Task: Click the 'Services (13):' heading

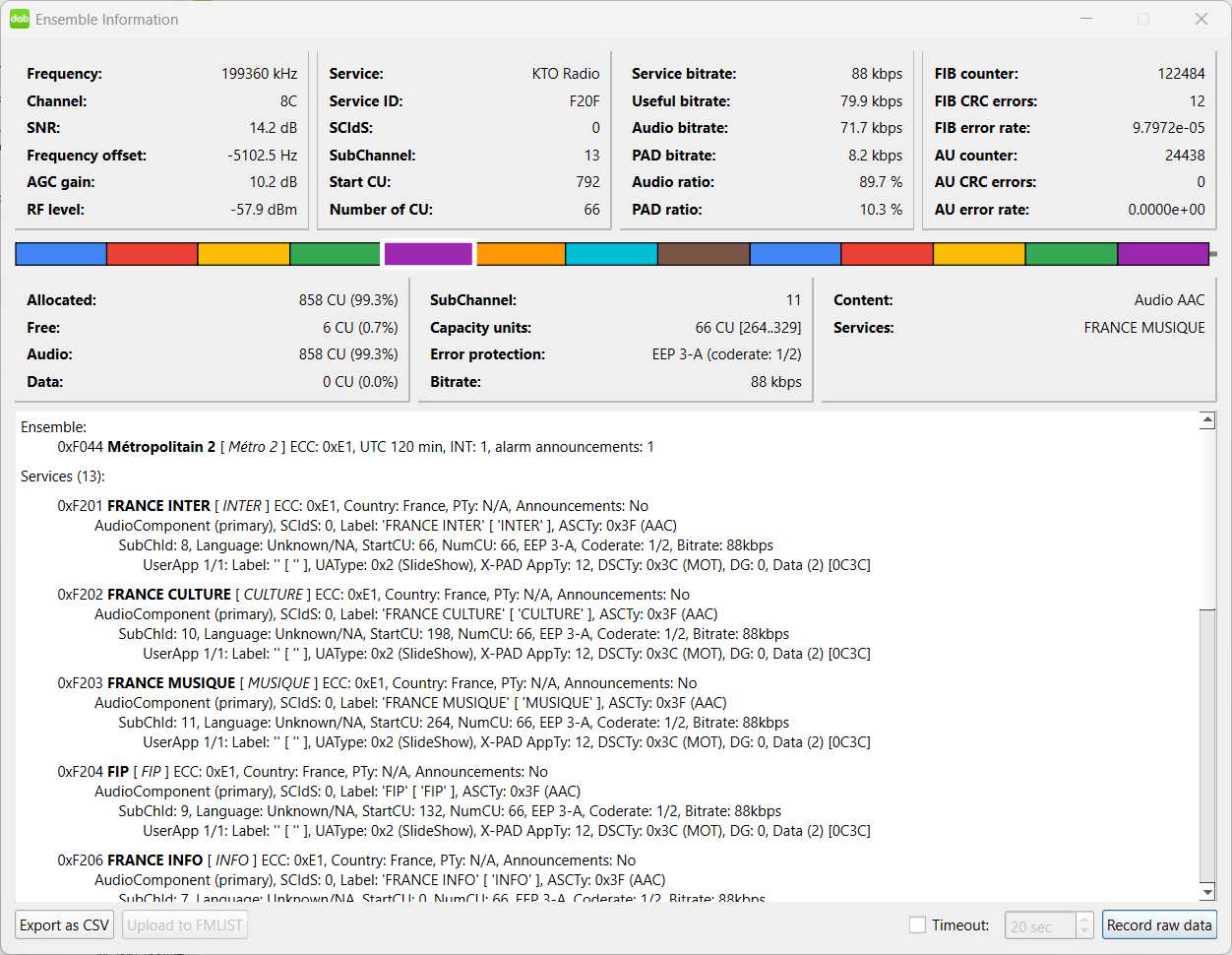Action: pos(63,477)
